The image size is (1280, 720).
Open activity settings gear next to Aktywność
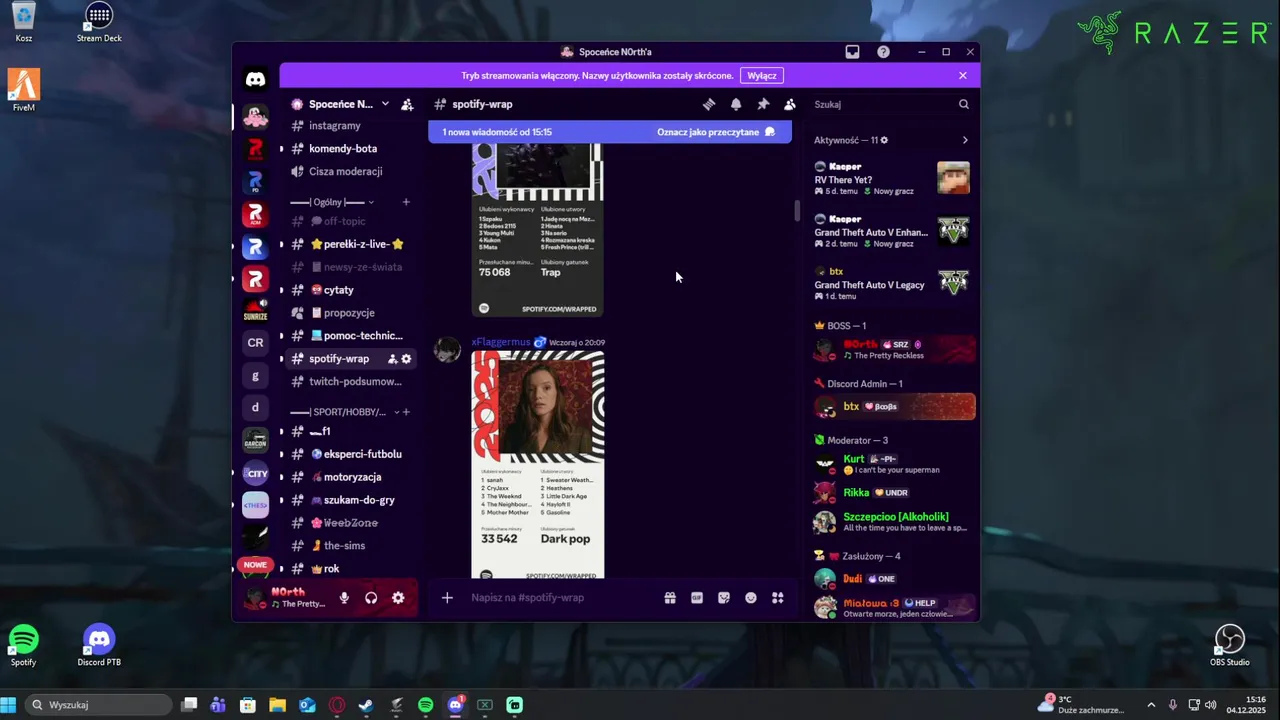[x=884, y=140]
